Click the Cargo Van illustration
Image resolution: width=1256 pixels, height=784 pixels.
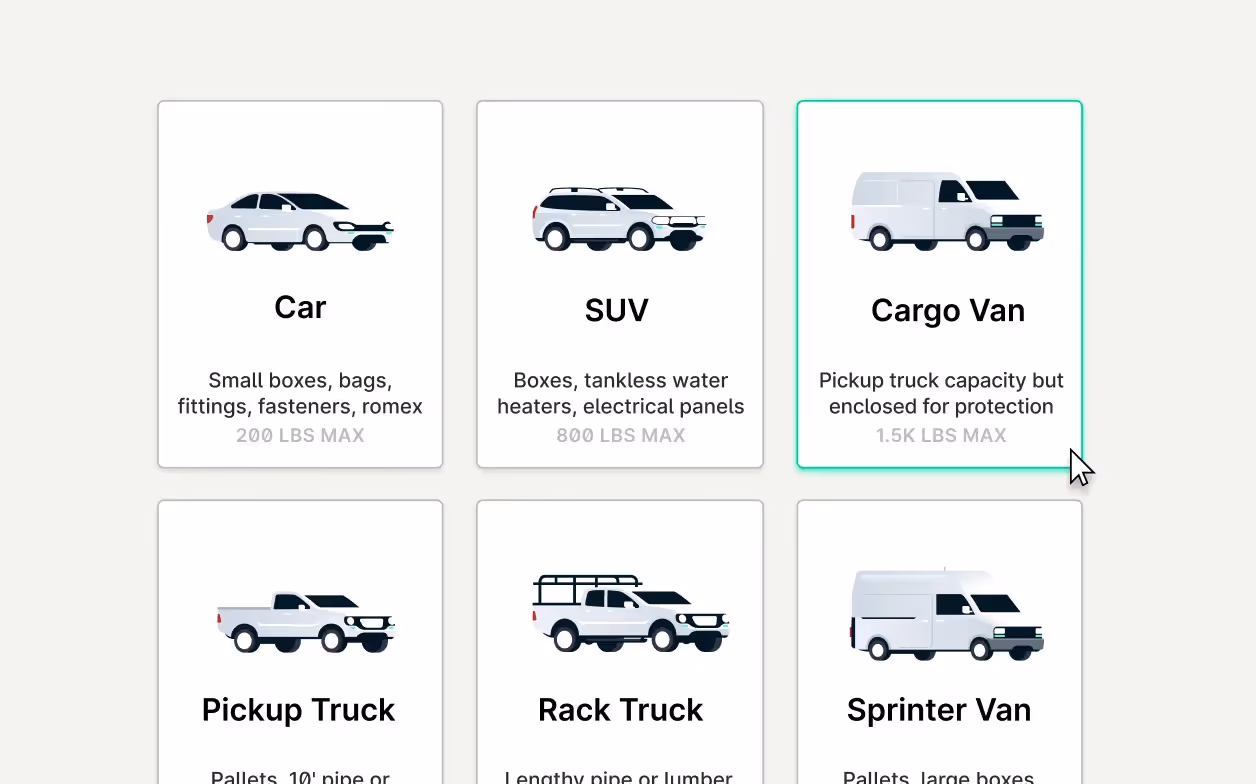(946, 210)
